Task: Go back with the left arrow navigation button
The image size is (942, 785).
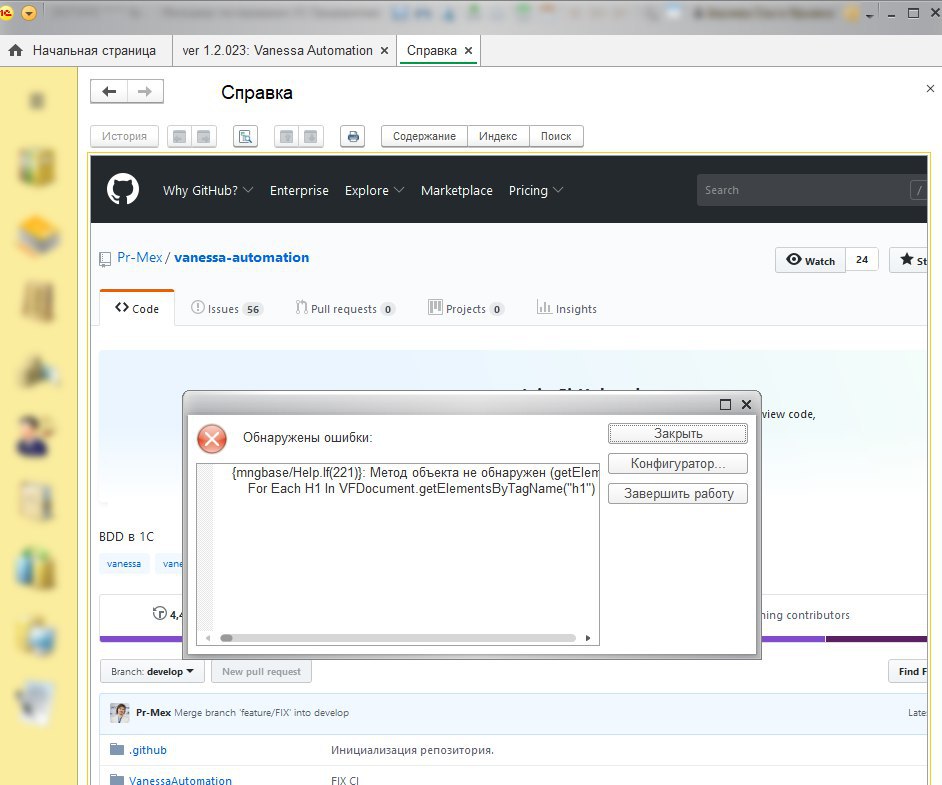Action: pyautogui.click(x=109, y=91)
